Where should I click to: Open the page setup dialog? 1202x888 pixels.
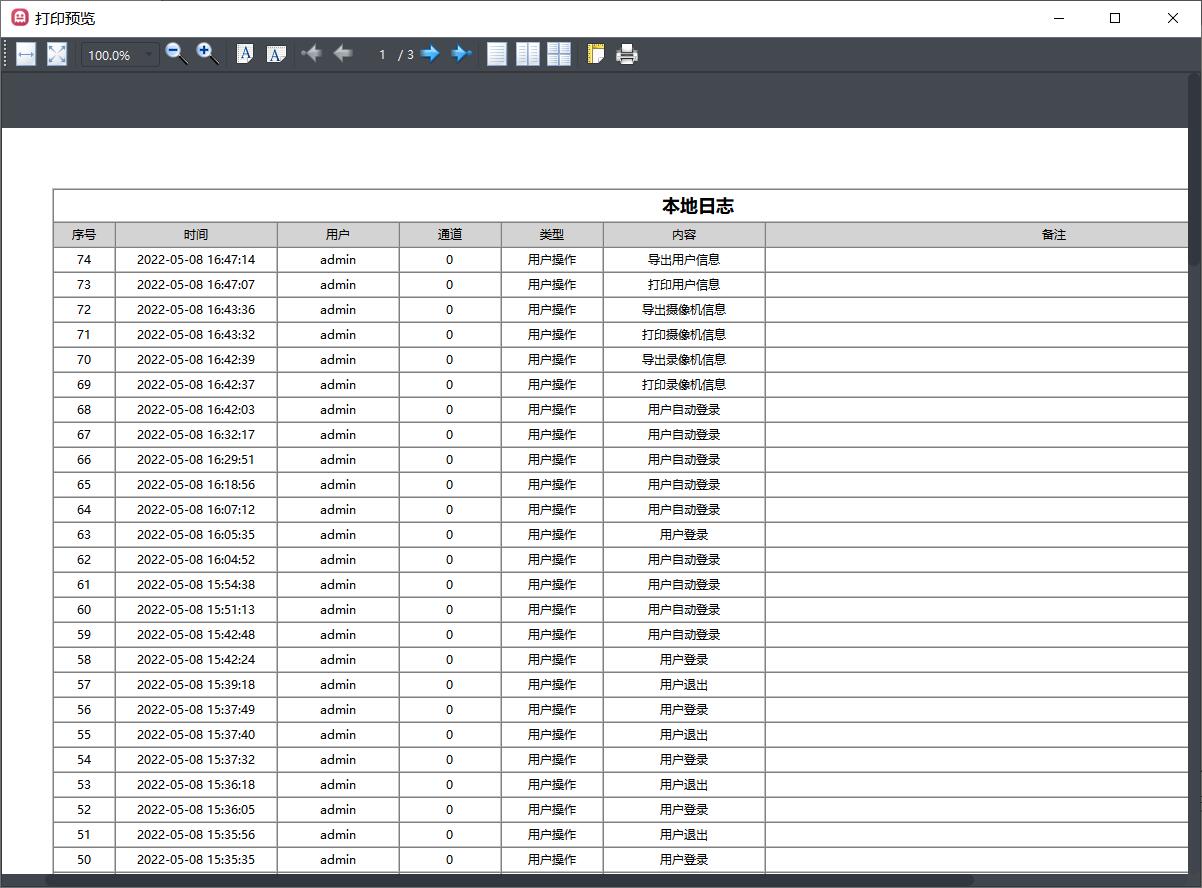point(596,54)
